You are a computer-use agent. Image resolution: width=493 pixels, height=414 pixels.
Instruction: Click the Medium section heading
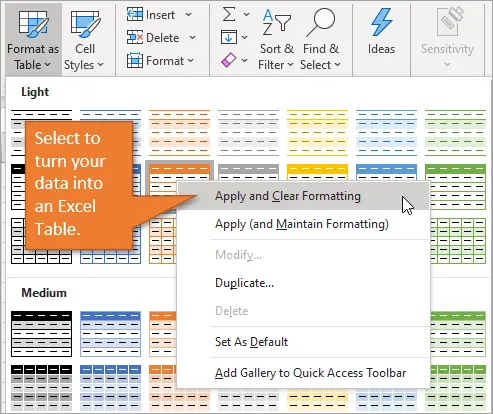[44, 293]
